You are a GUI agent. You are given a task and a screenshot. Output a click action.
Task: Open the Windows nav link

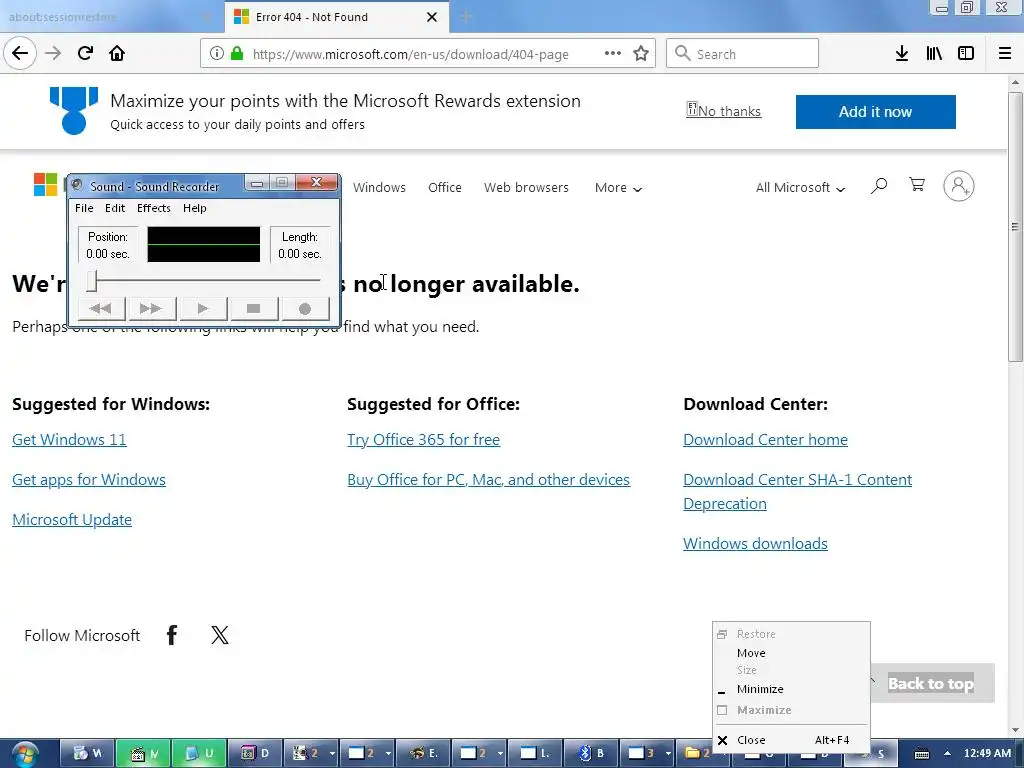379,187
